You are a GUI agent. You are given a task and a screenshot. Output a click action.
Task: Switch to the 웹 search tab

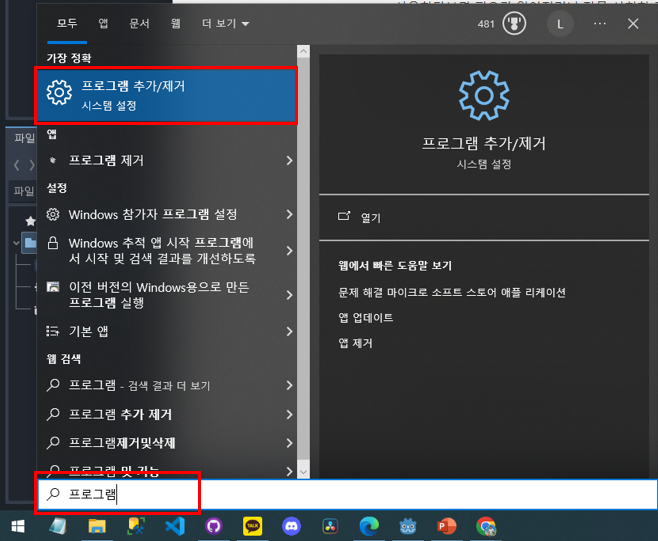(x=175, y=24)
